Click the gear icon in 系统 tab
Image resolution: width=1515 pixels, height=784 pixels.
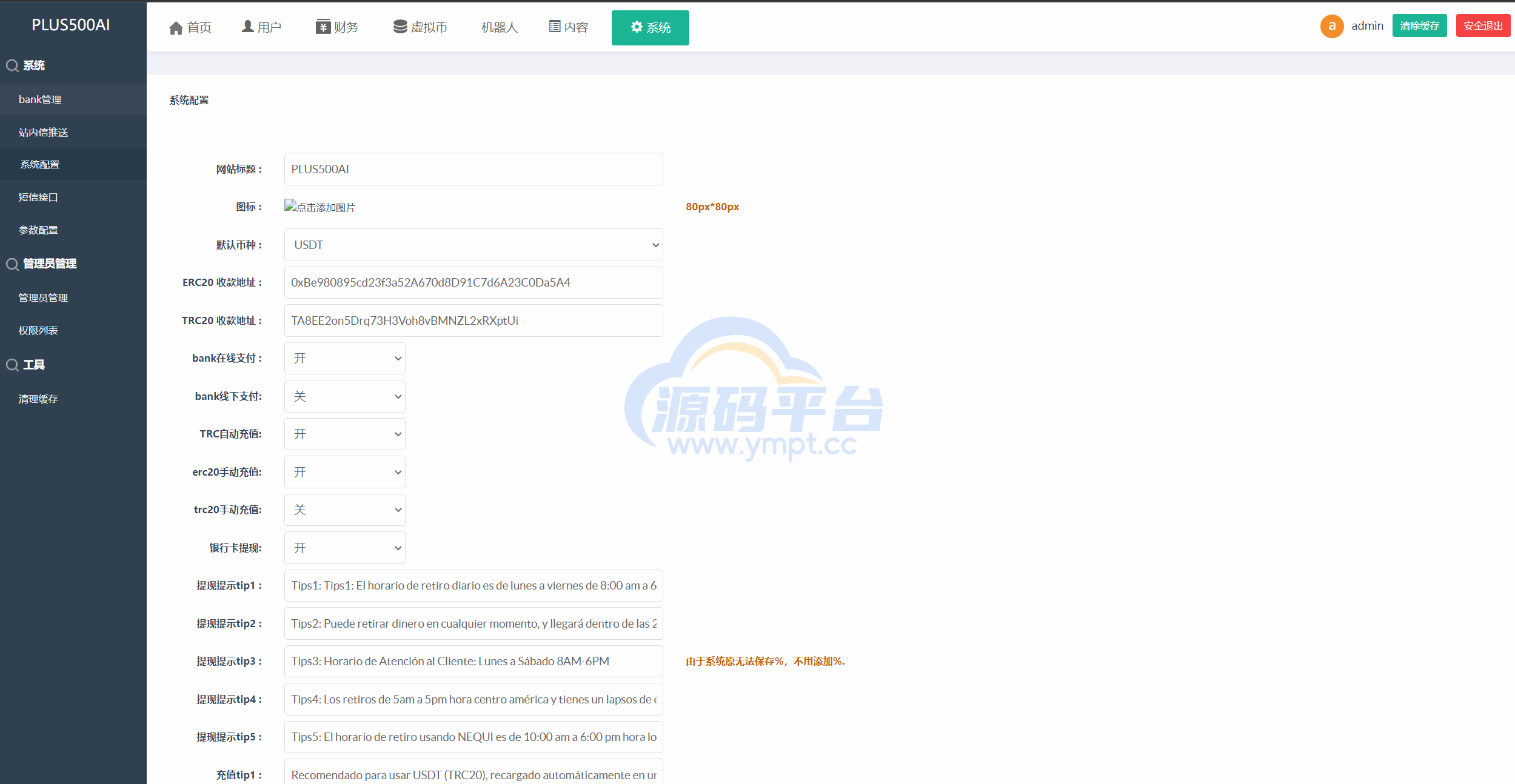click(637, 27)
